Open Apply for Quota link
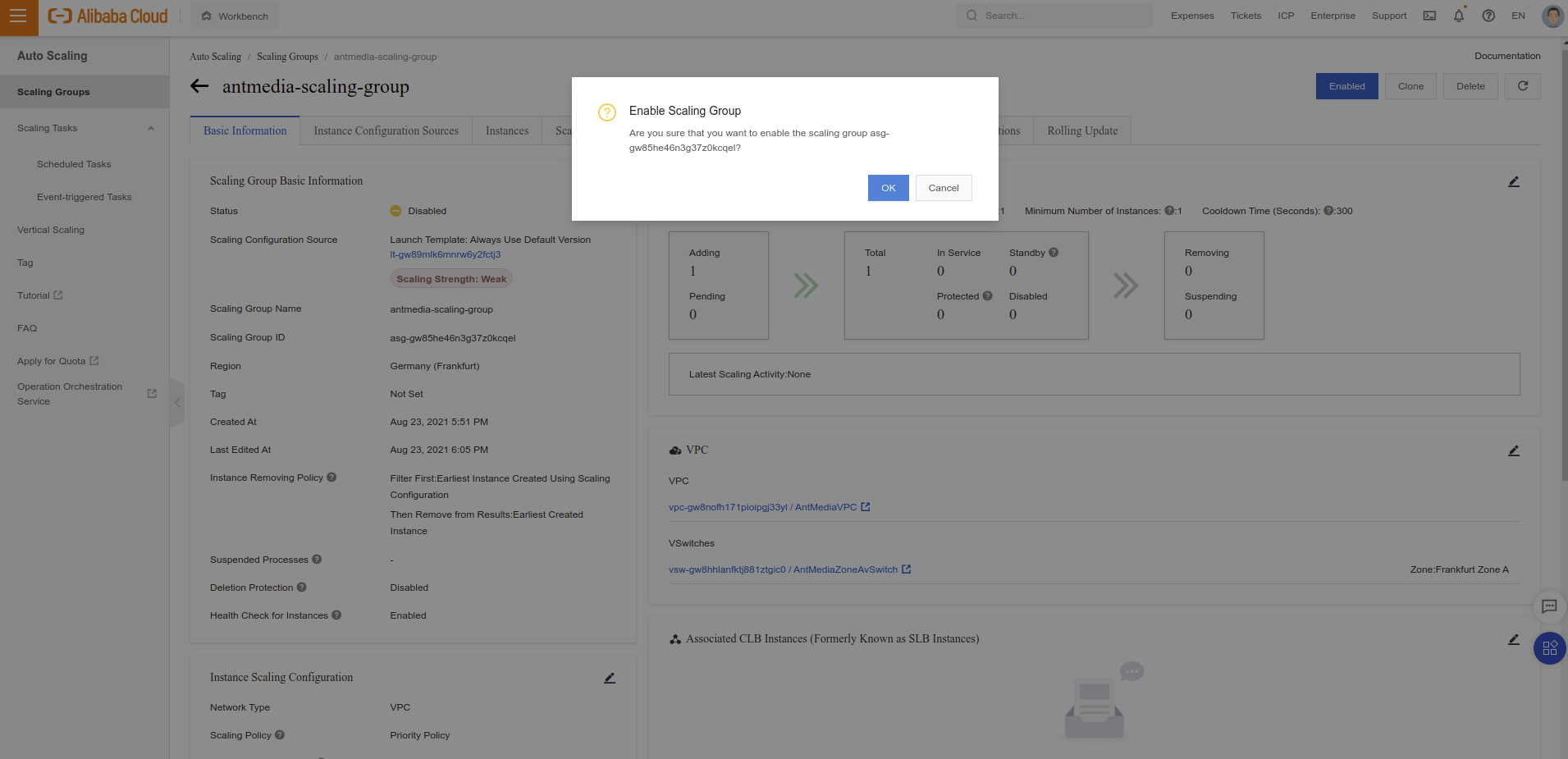This screenshot has width=1568, height=759. 58,361
